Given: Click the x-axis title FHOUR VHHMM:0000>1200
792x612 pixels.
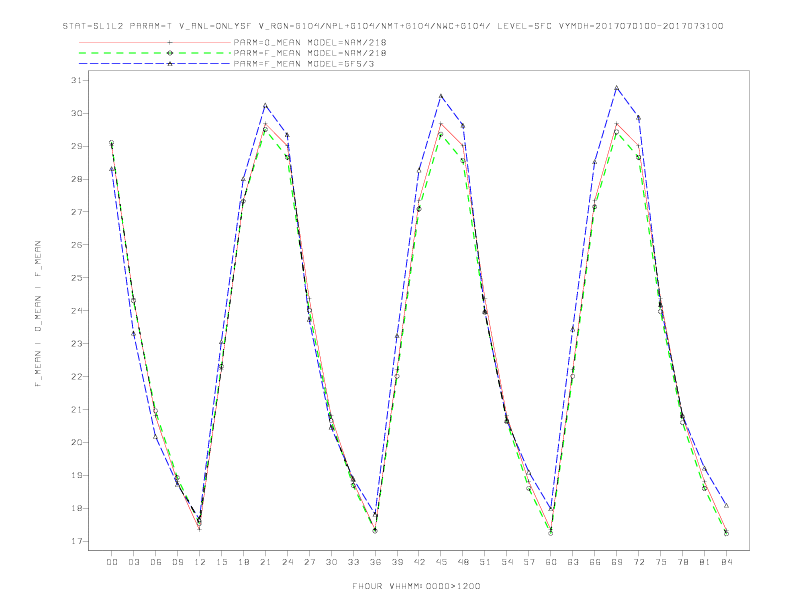Looking at the screenshot, I should tap(416, 586).
